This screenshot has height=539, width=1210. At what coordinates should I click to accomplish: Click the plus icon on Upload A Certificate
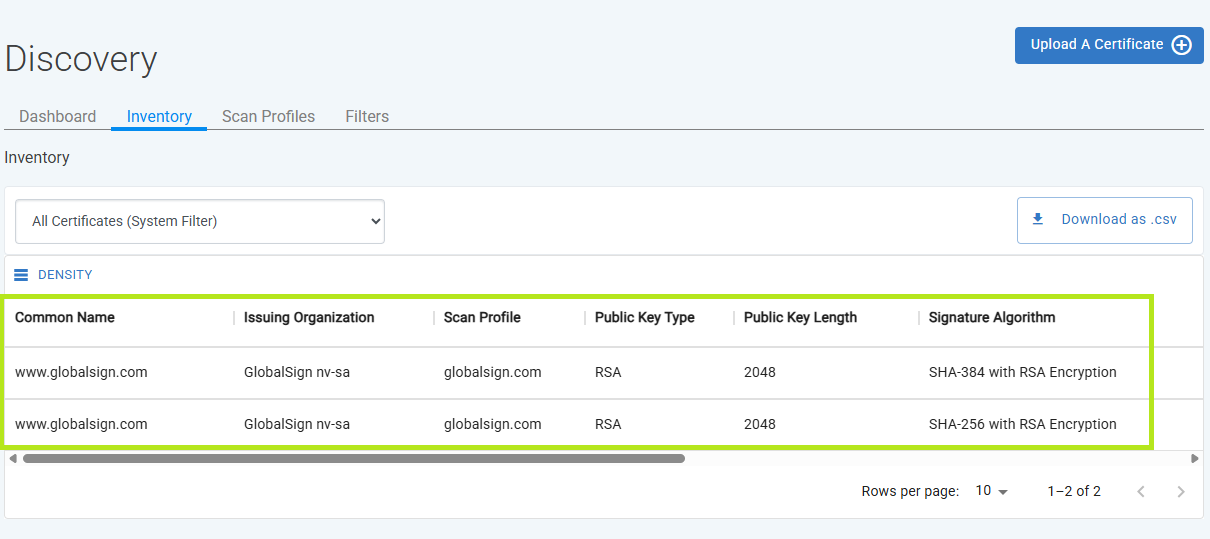(1181, 45)
